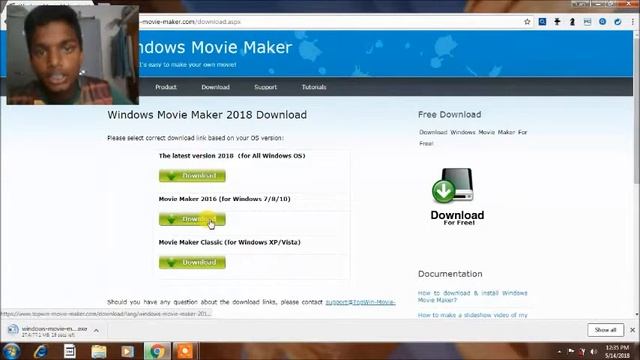Open the Support nav item
Image resolution: width=640 pixels, height=360 pixels.
265,87
